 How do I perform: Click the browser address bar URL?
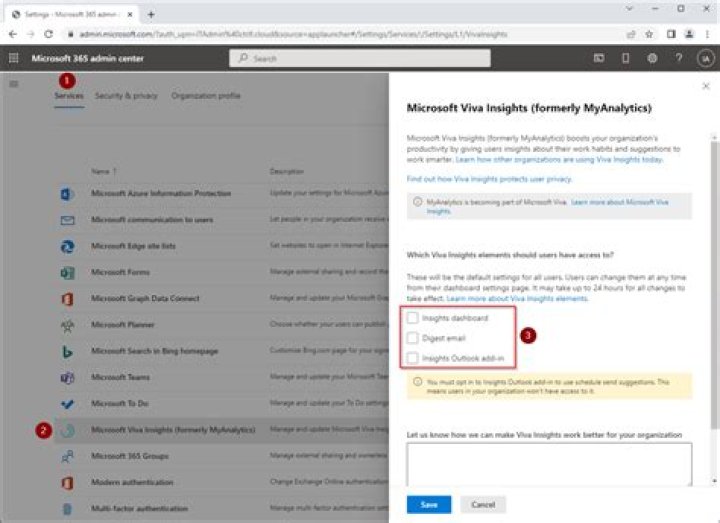coord(294,34)
